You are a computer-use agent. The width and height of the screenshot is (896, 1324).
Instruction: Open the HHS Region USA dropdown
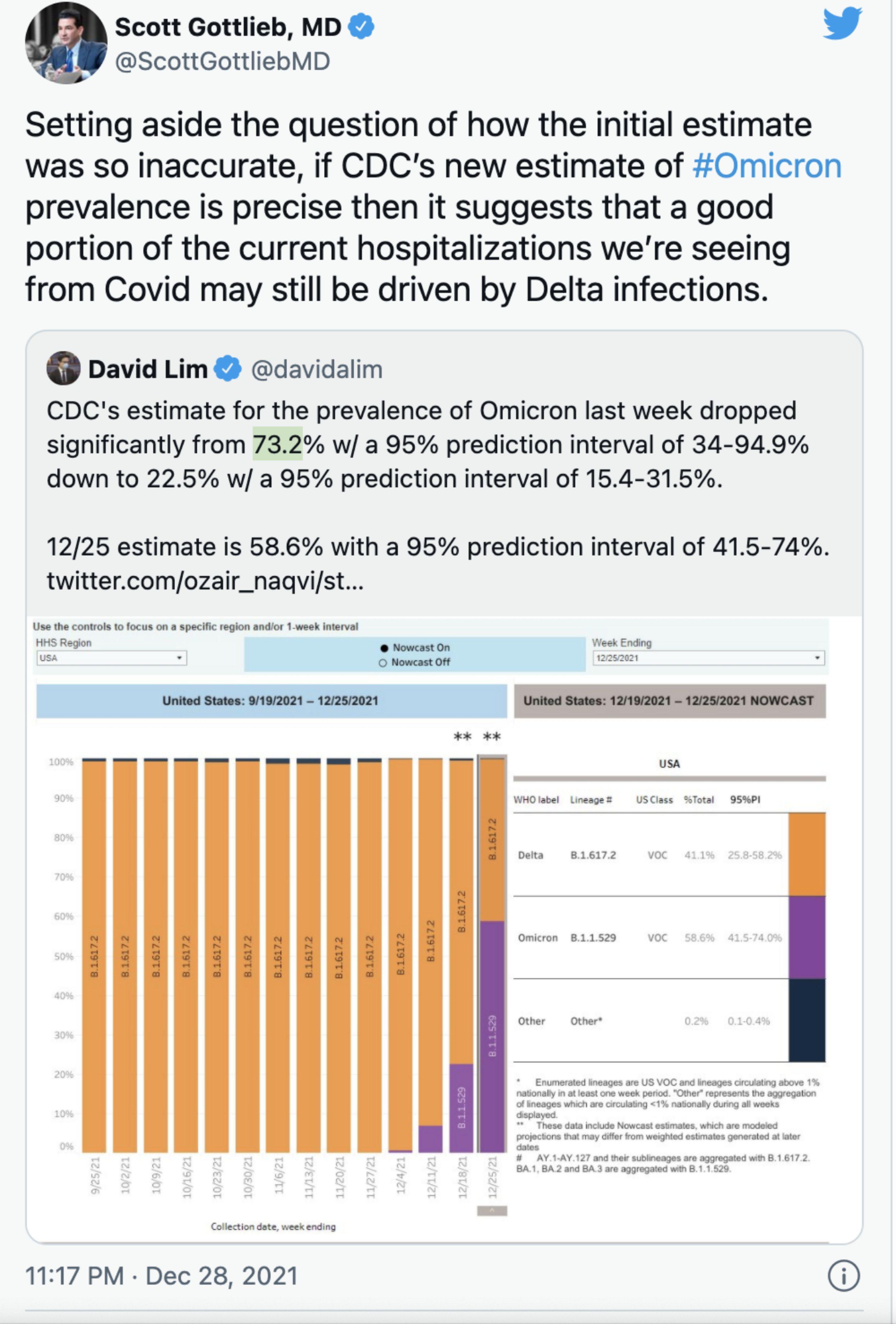(112, 658)
